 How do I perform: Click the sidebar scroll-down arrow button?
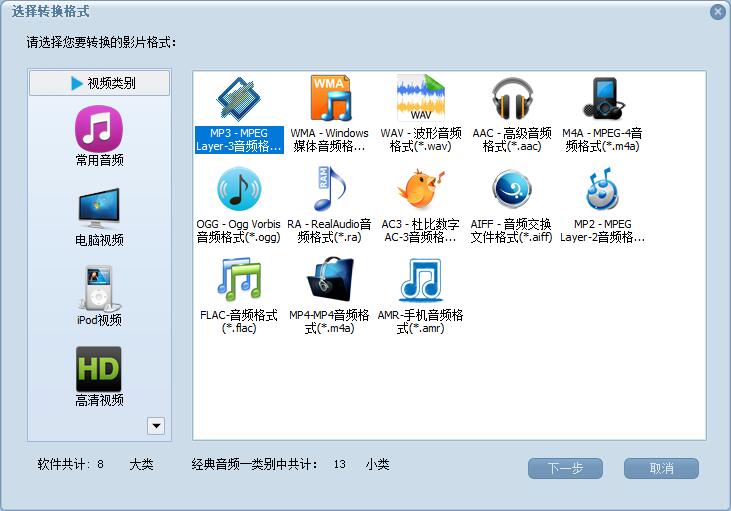pyautogui.click(x=156, y=426)
